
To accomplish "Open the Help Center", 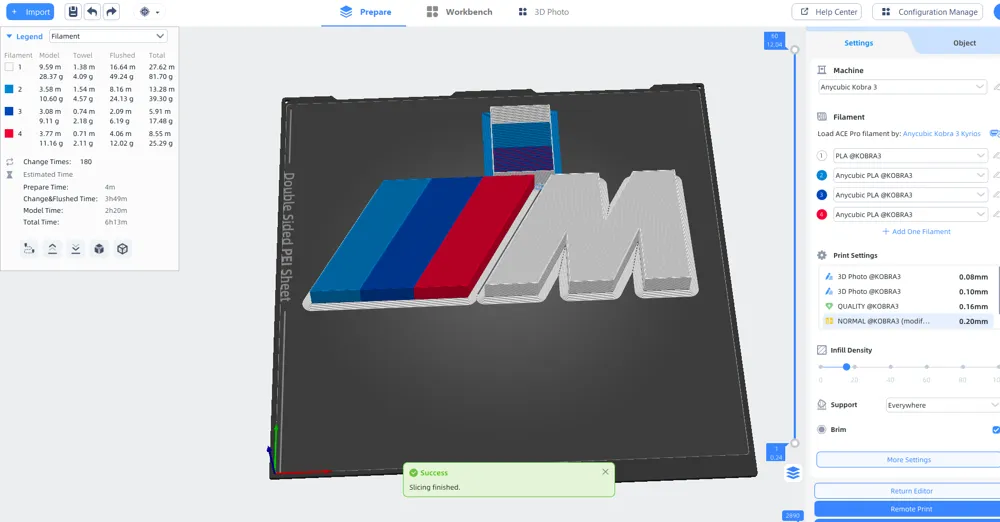I will [827, 11].
